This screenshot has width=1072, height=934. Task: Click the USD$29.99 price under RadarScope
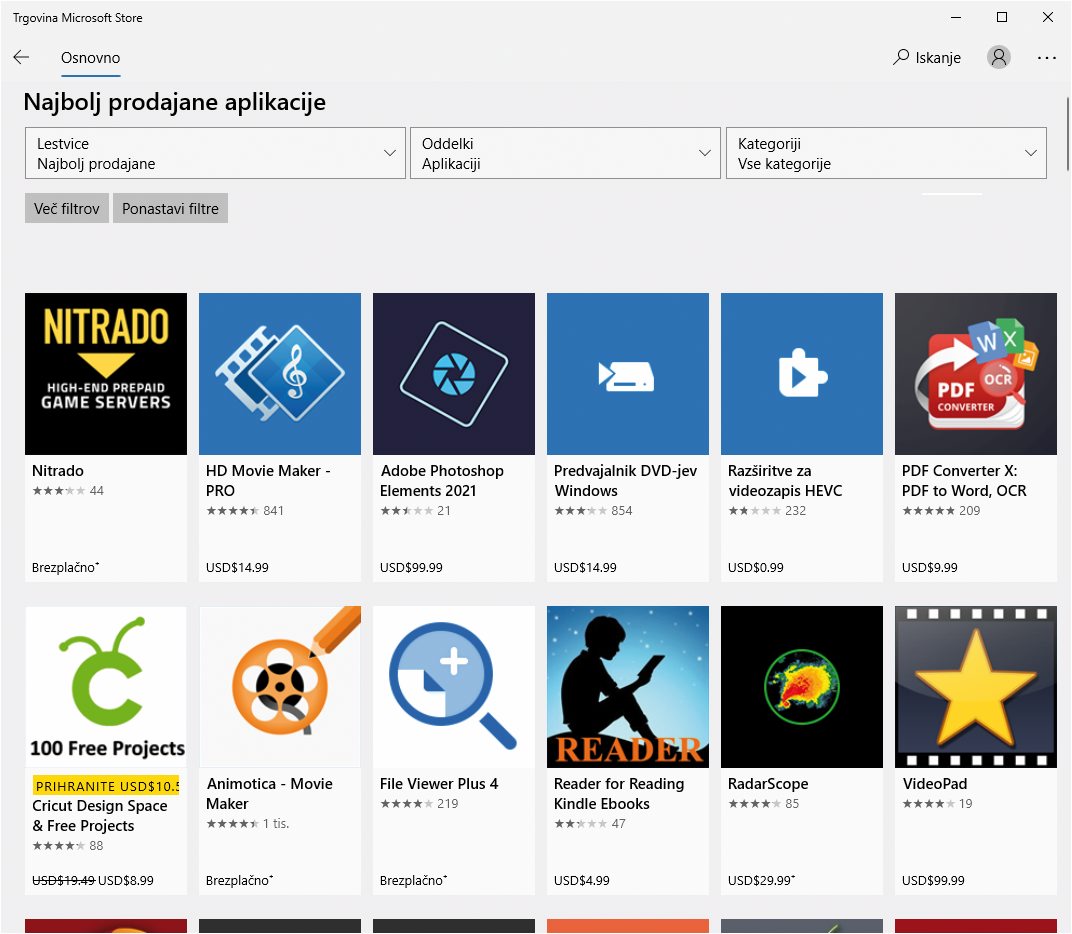pos(761,881)
